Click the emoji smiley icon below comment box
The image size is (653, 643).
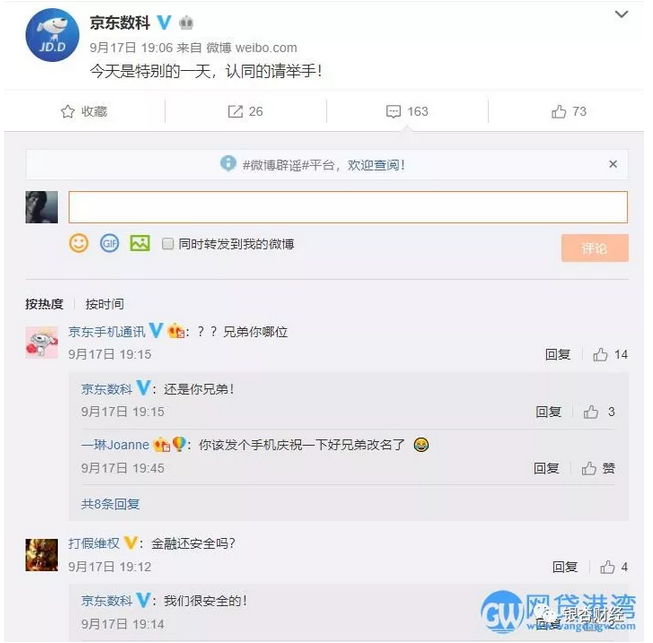(x=79, y=243)
